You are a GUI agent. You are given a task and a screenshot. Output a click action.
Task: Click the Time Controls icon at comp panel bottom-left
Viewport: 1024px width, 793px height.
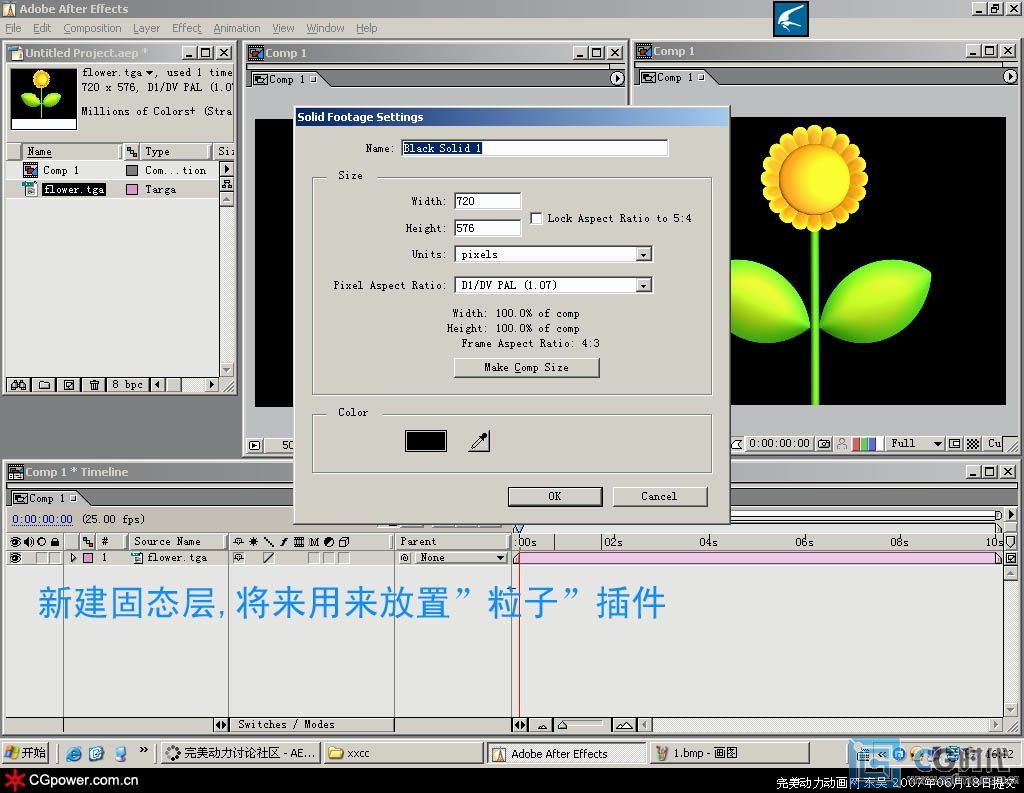(x=255, y=445)
